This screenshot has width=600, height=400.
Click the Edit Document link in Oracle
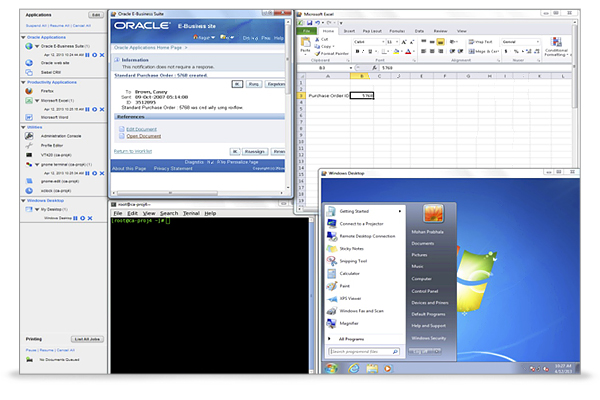coord(141,129)
